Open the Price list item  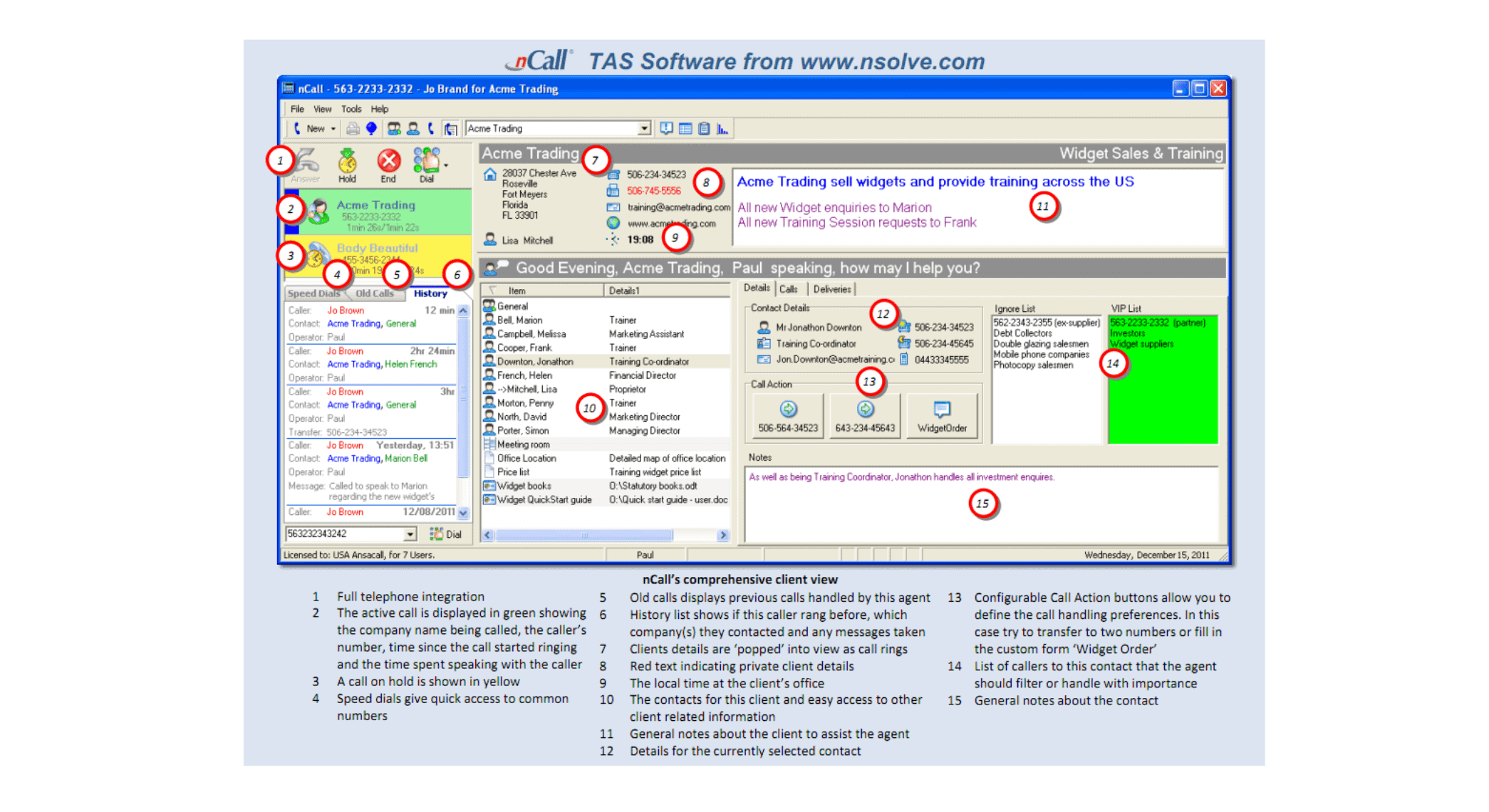[606, 472]
